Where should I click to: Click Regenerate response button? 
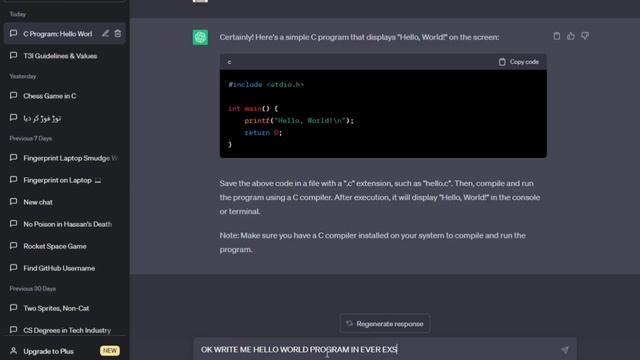coord(384,324)
